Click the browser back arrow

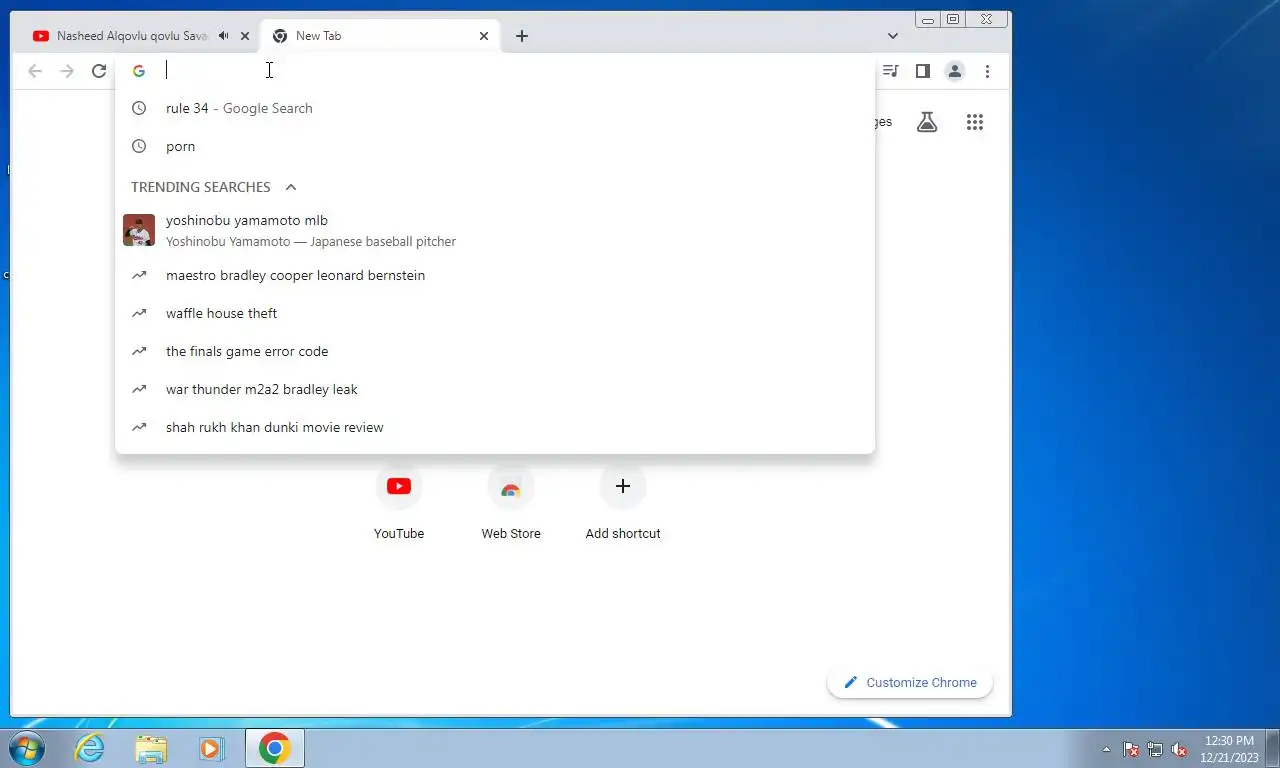(35, 71)
